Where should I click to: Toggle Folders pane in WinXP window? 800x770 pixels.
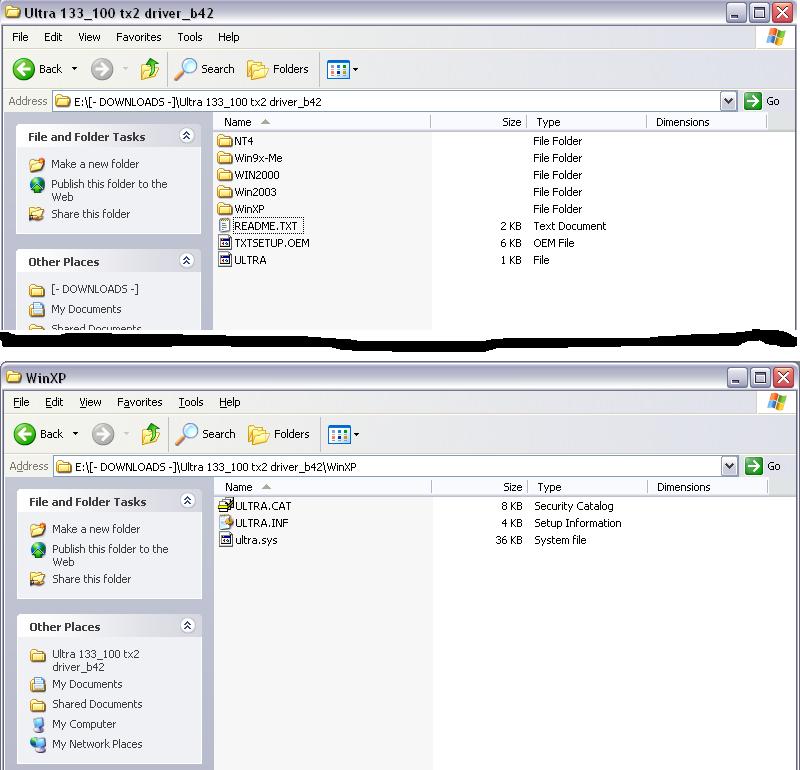click(x=279, y=434)
